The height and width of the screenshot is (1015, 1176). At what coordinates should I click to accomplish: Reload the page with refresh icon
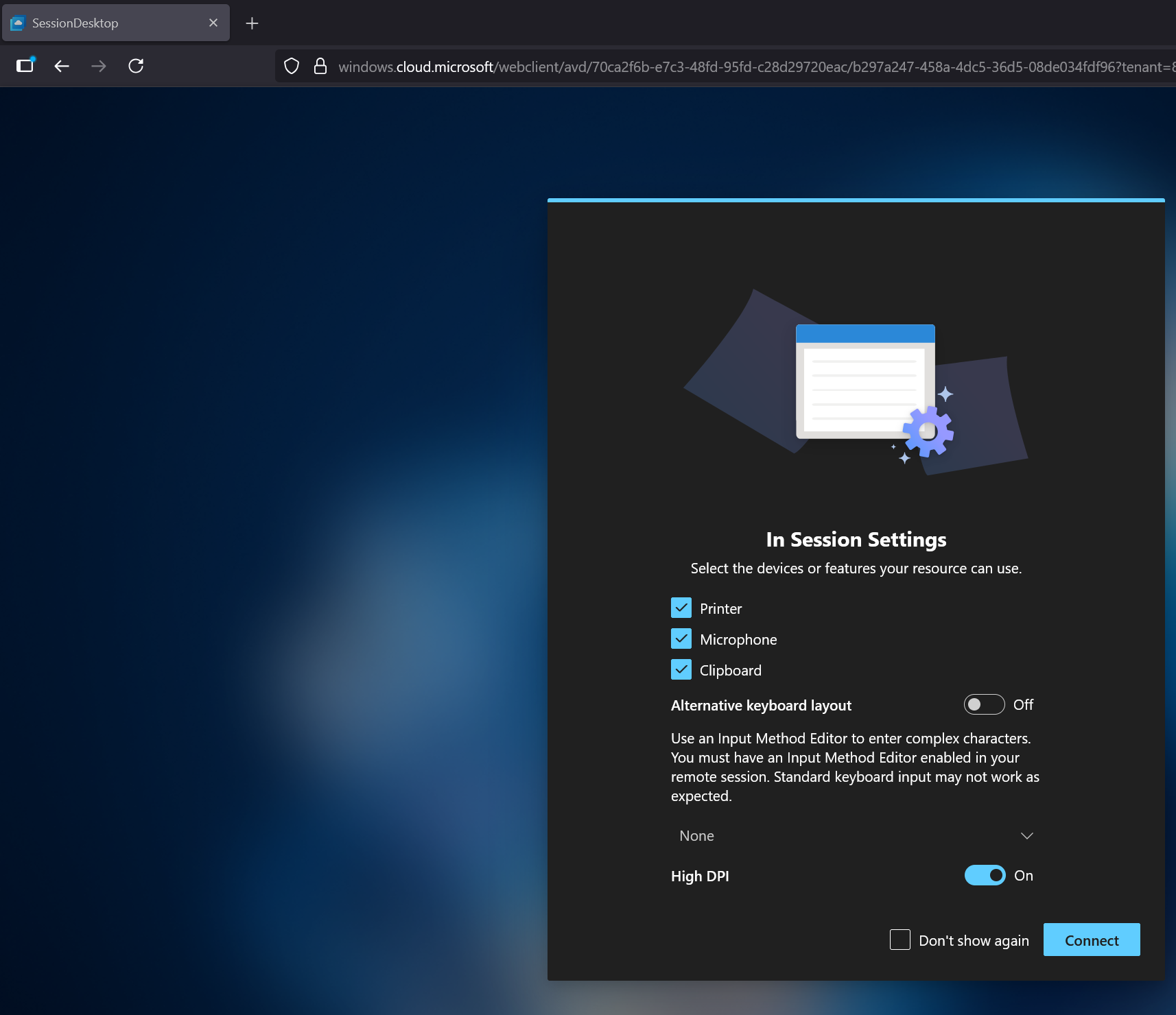(136, 66)
